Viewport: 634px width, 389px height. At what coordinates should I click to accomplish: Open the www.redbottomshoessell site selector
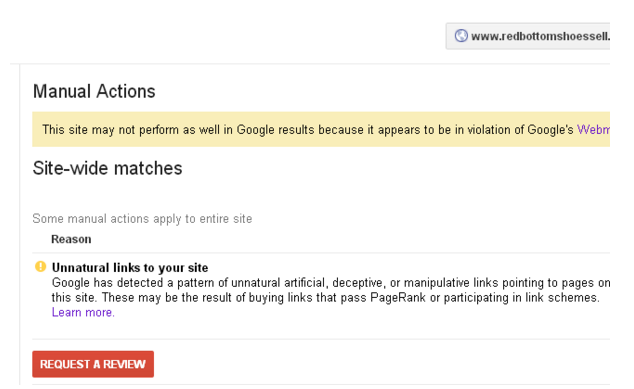528,36
